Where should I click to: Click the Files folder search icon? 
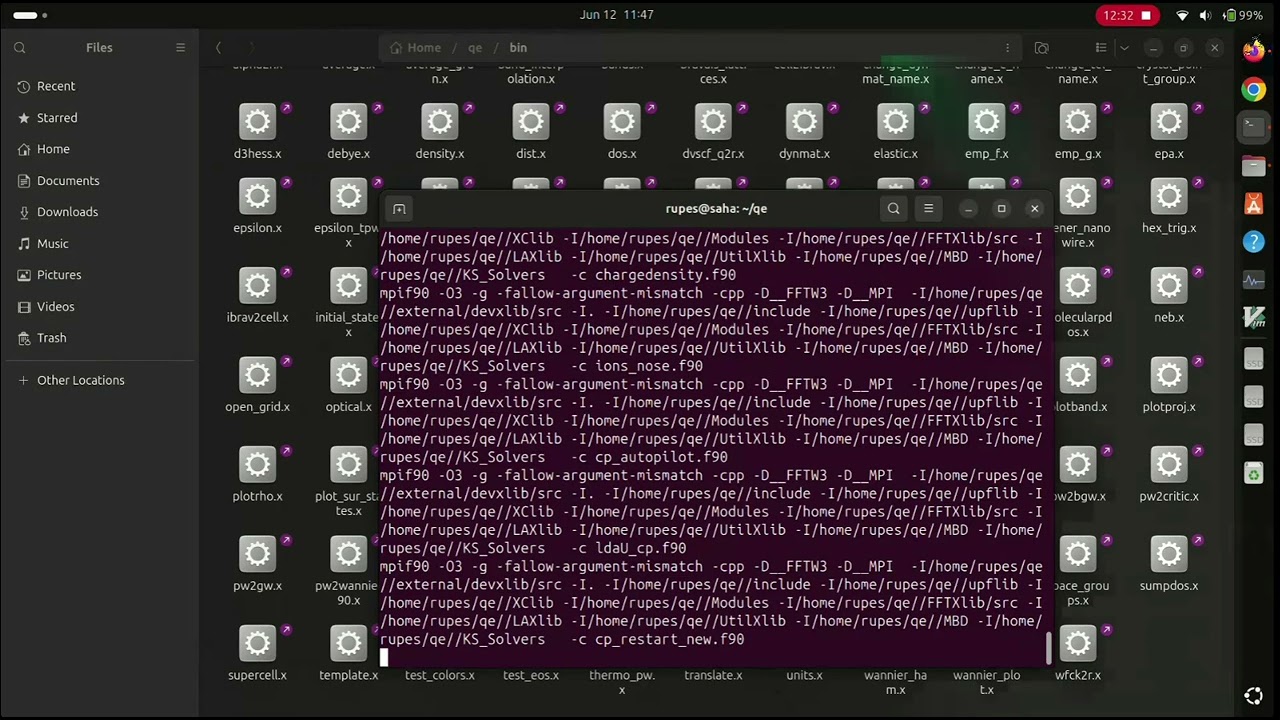coord(1041,47)
